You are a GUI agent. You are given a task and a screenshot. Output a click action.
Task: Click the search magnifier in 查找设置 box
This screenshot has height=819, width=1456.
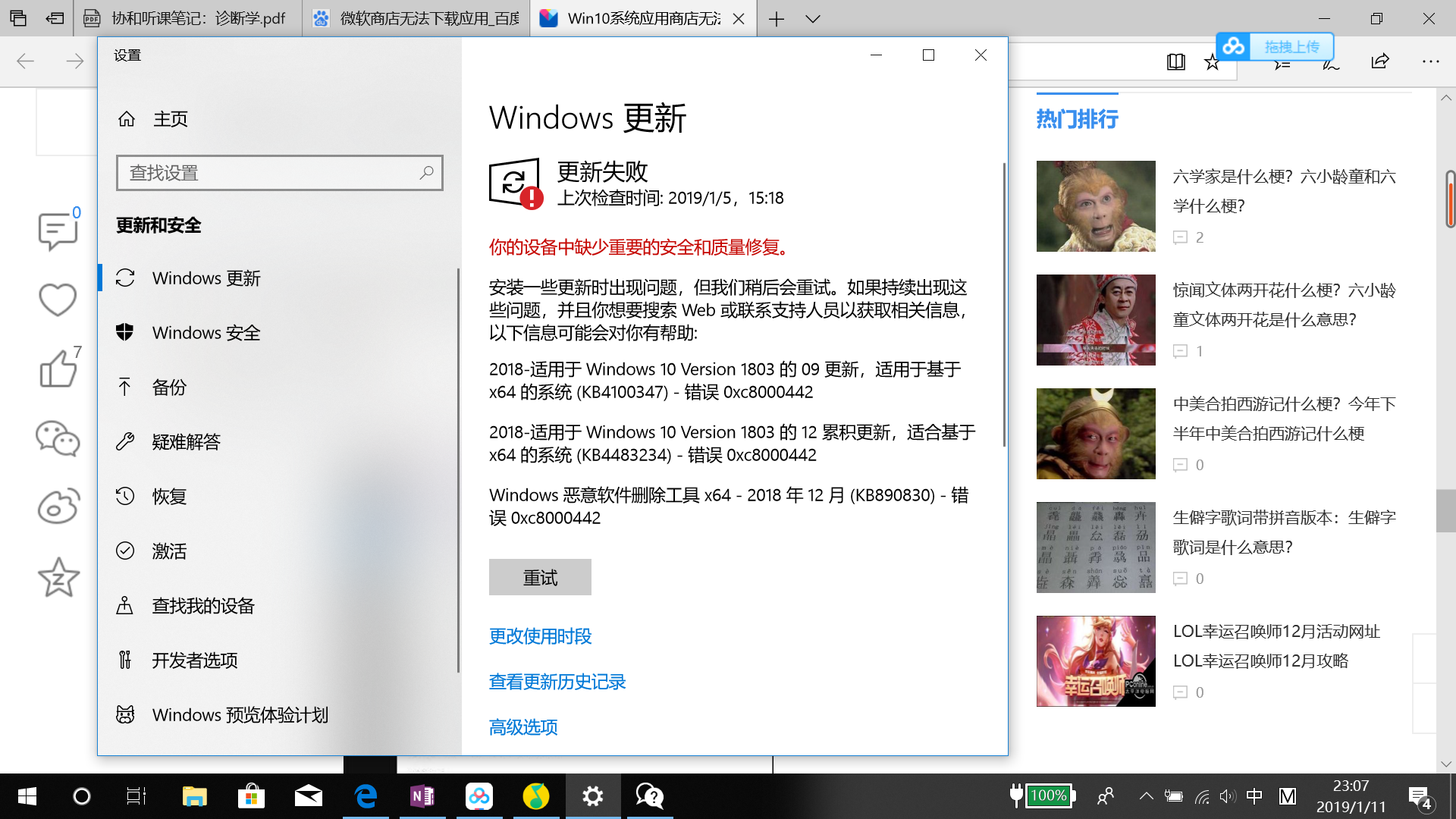coord(426,173)
